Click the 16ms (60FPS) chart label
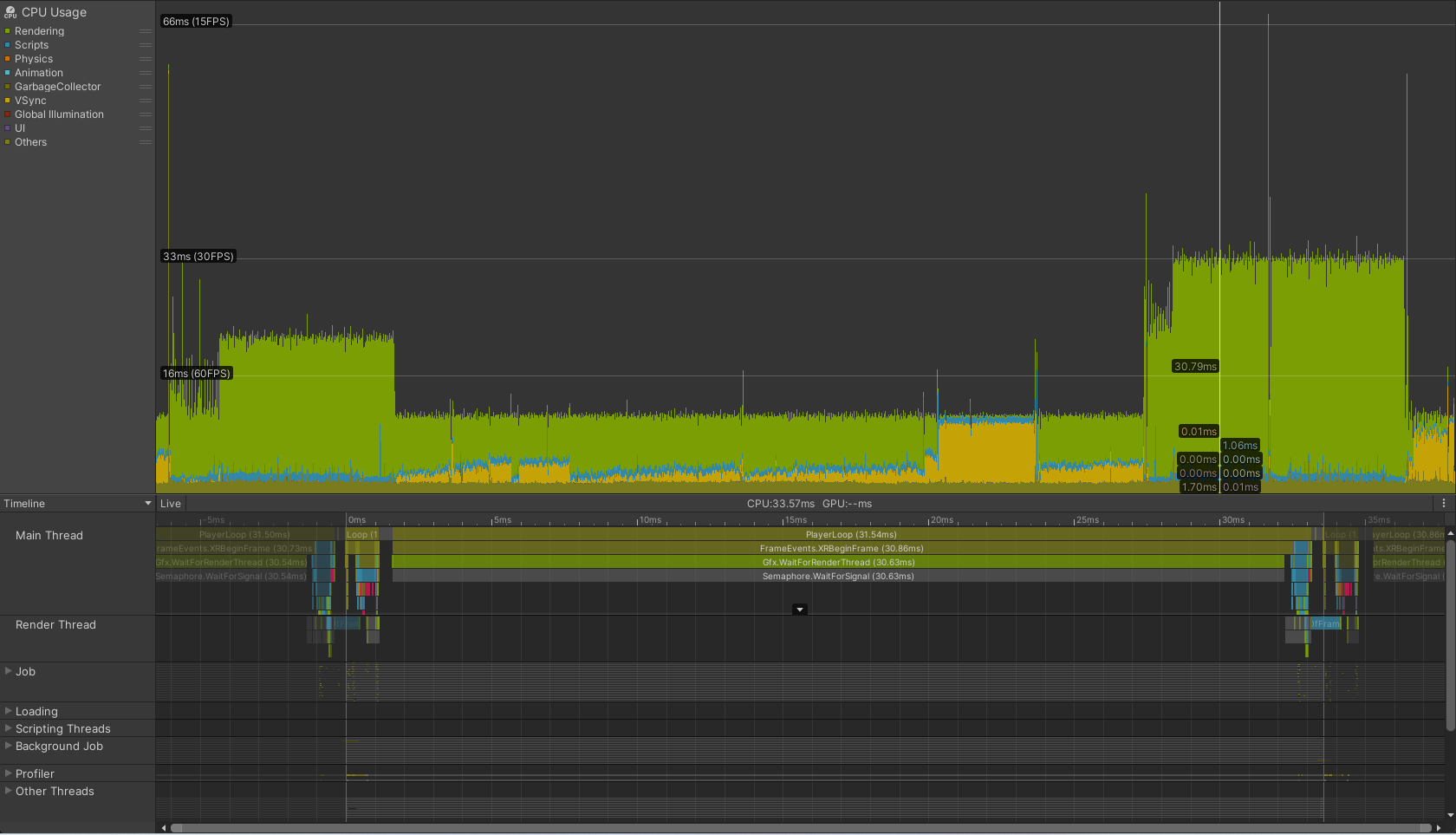This screenshot has width=1456, height=835. (x=197, y=374)
